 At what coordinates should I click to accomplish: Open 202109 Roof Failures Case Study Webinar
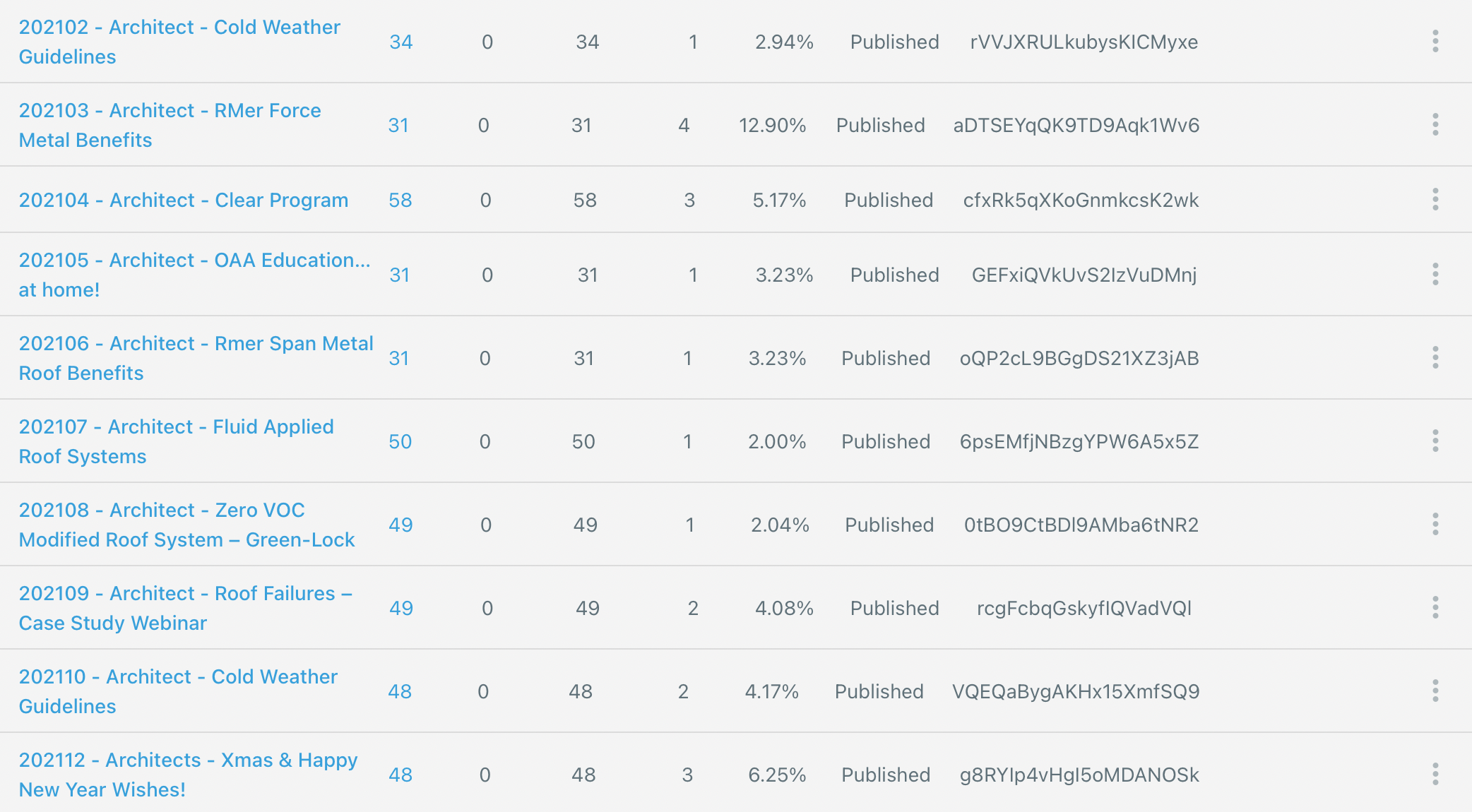coord(185,595)
